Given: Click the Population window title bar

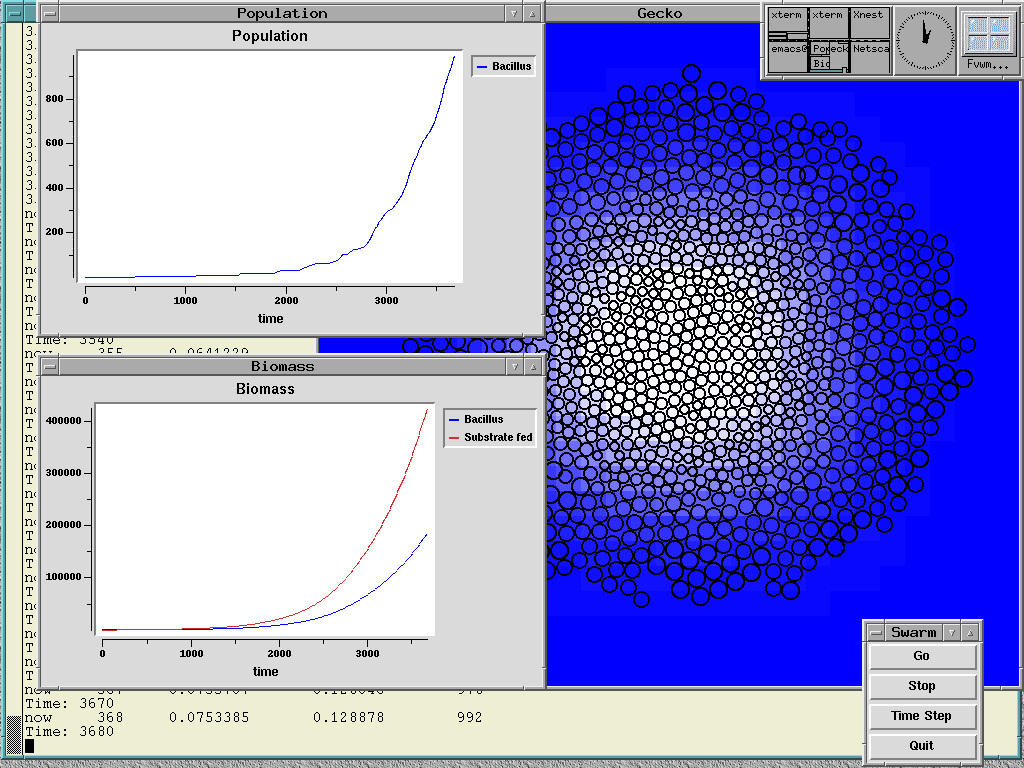Looking at the screenshot, I should (282, 13).
